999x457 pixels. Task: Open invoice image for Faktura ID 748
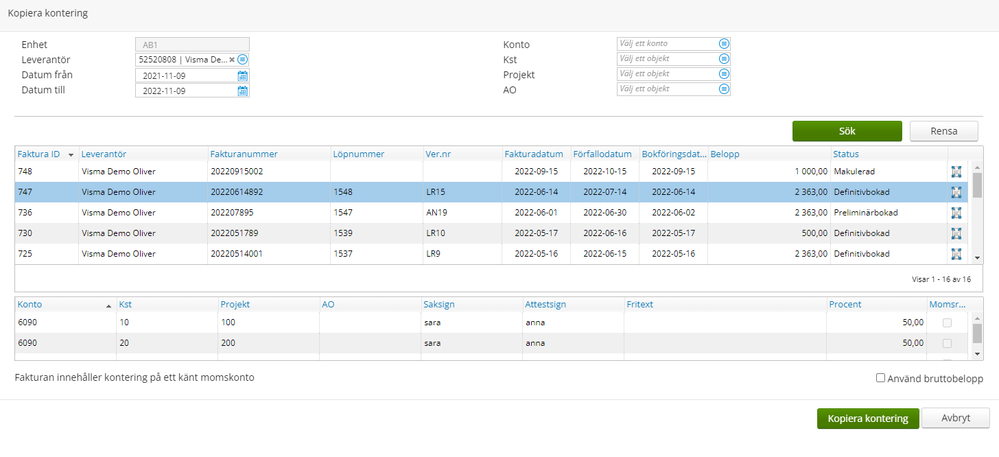point(956,171)
